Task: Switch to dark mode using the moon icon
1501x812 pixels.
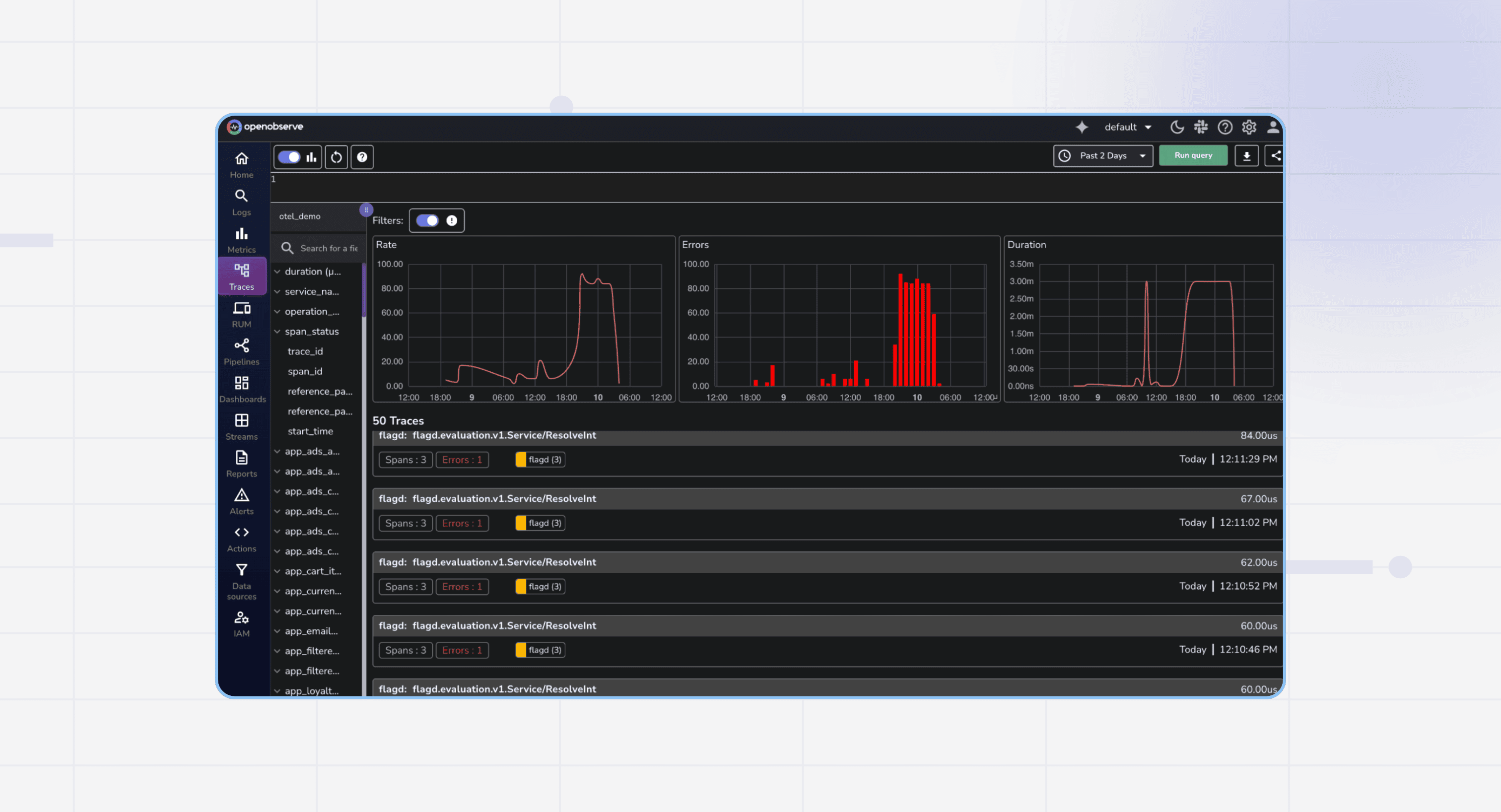Action: 1176,127
